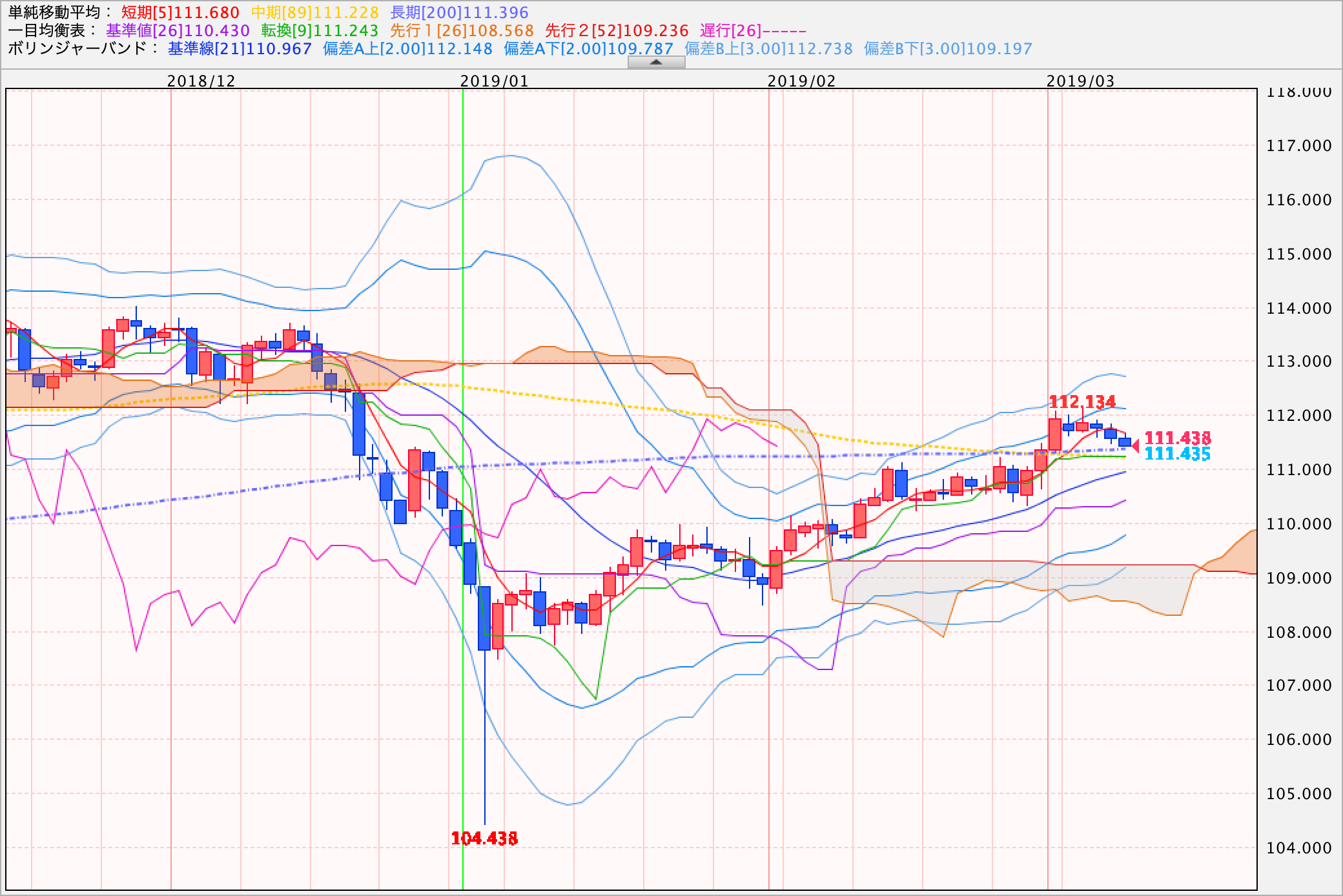Screen dimensions: 1343x896
Task: Collapse the indicator legend panel arrow
Action: (x=656, y=62)
